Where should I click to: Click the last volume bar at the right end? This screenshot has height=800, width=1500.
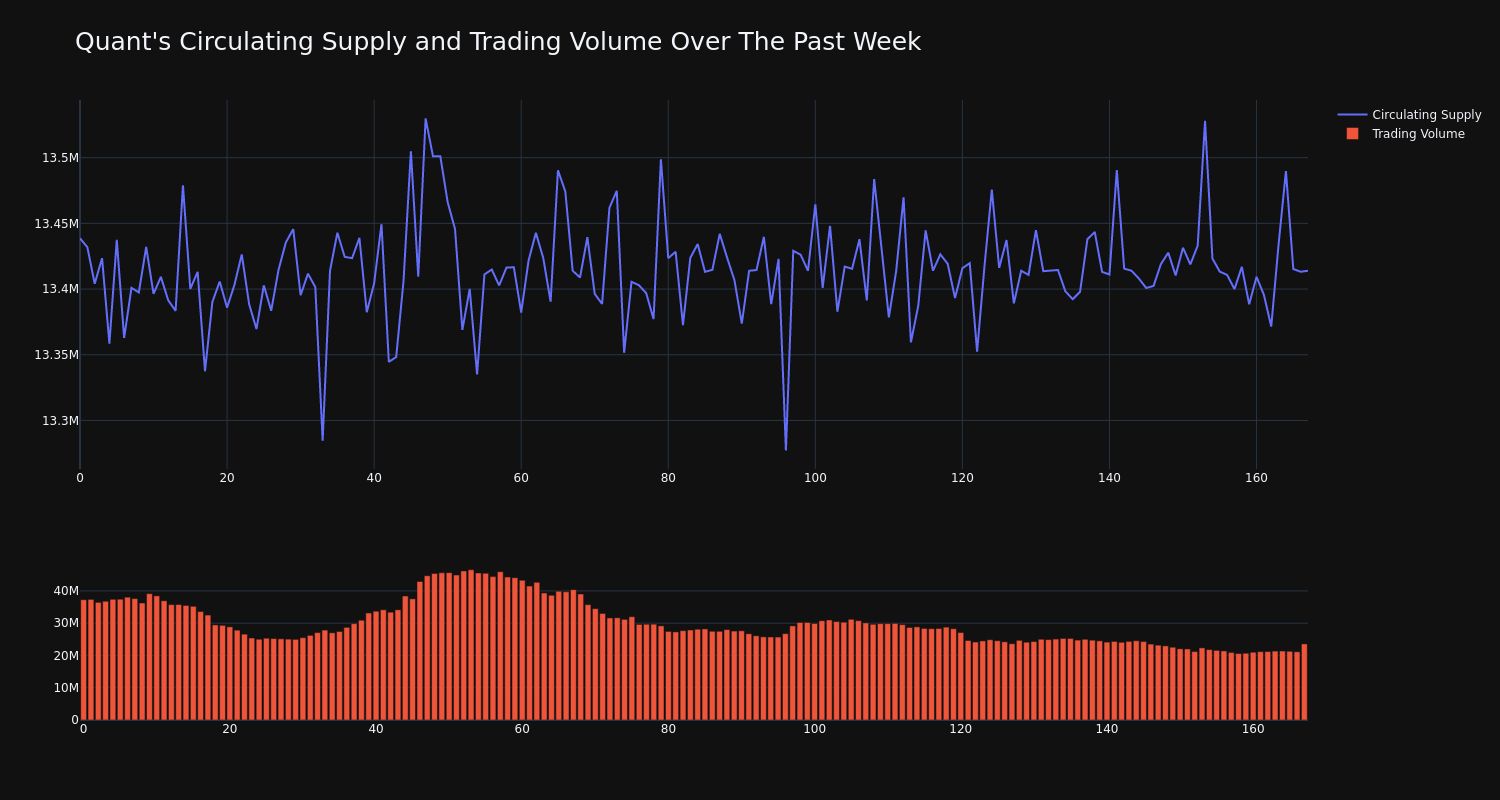pyautogui.click(x=1304, y=682)
